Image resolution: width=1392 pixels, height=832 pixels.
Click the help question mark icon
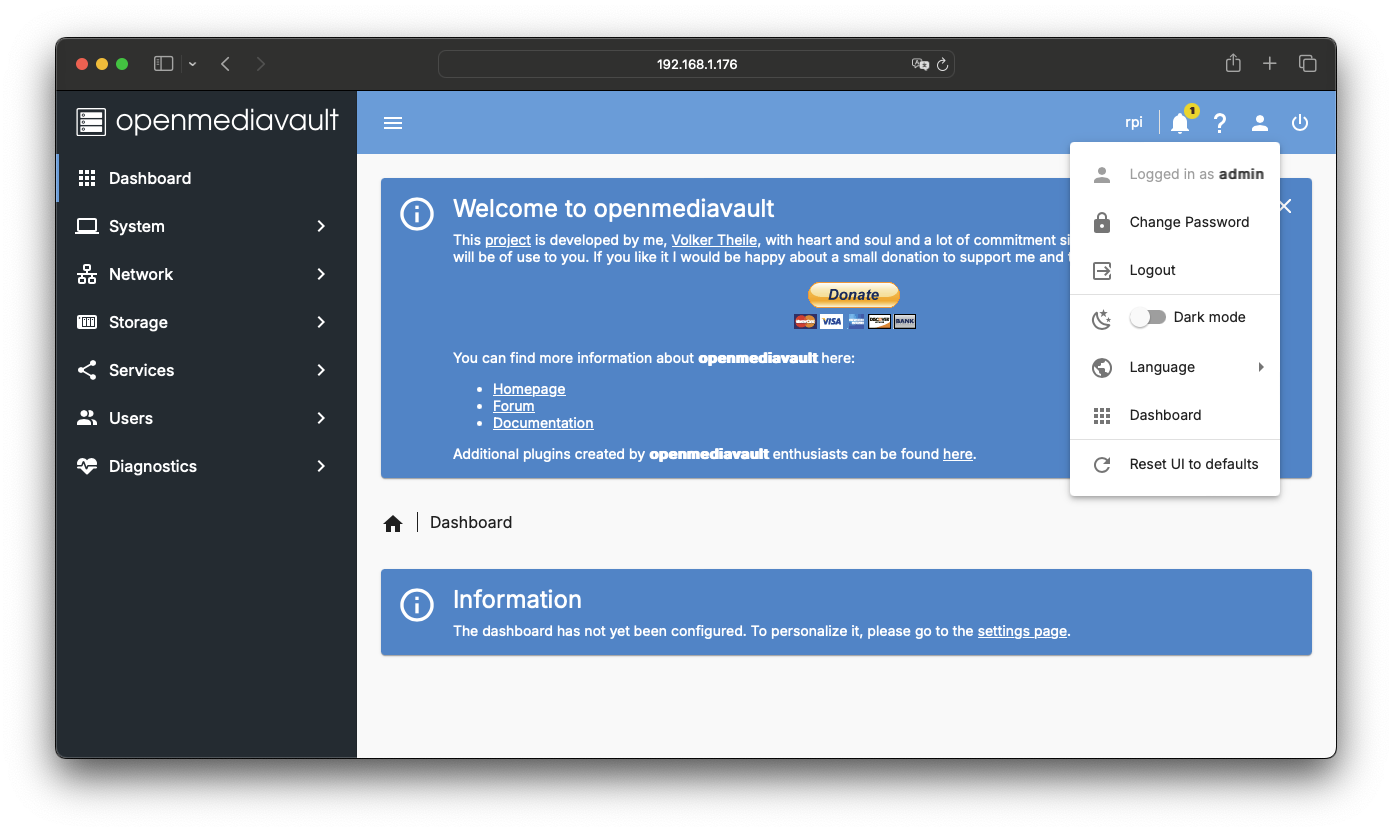coord(1220,123)
